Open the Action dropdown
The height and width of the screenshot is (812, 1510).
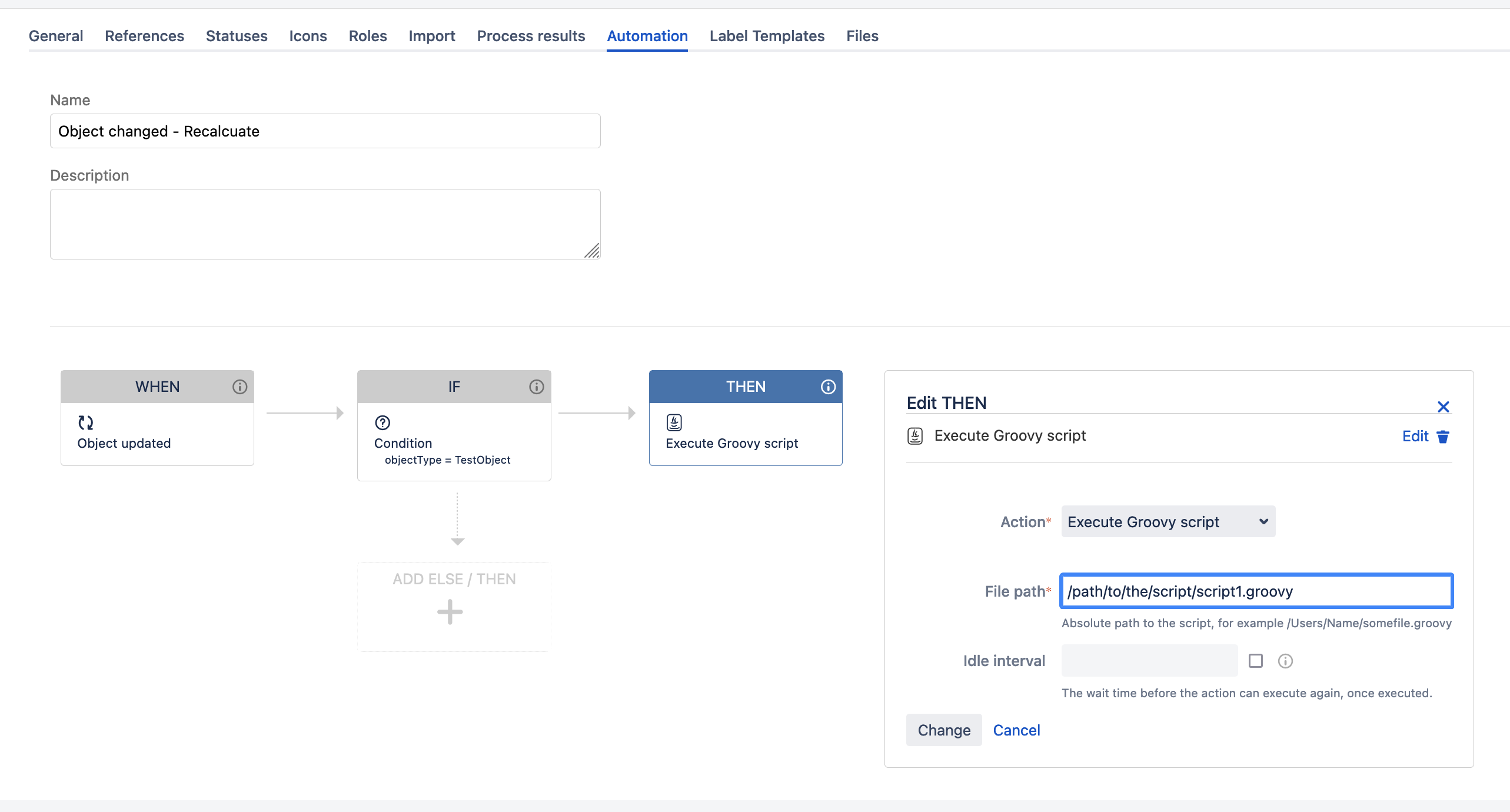pos(1168,522)
